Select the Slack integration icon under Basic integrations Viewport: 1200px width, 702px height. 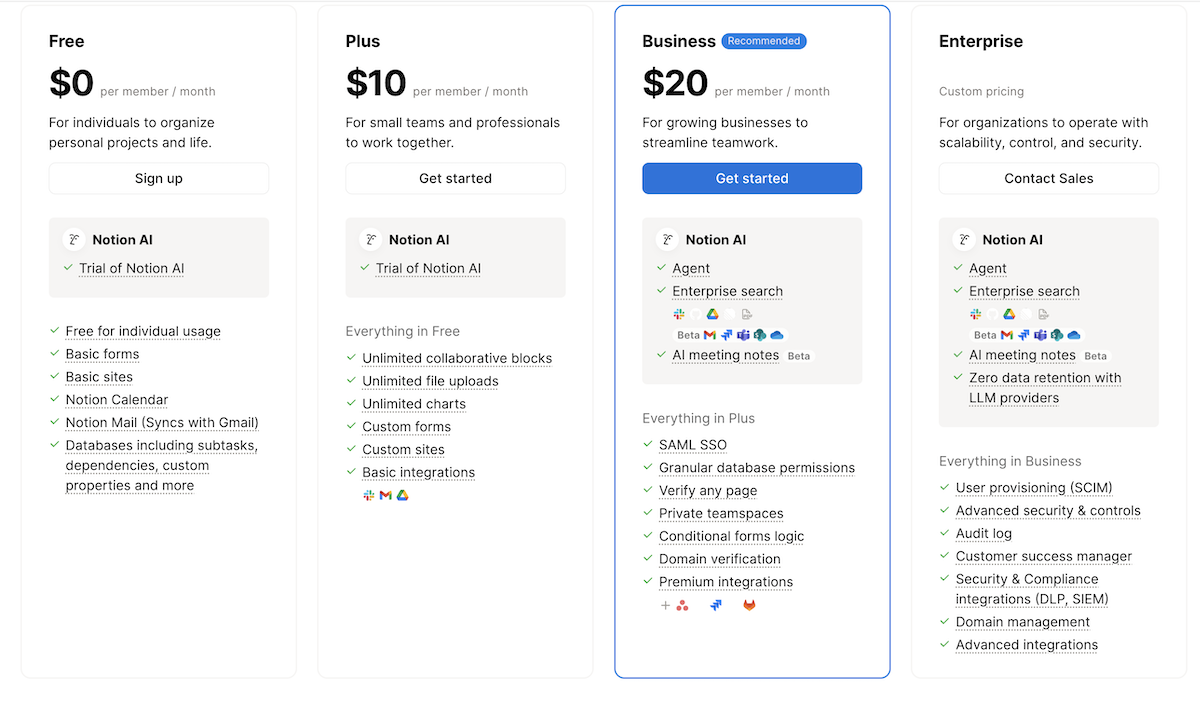click(x=369, y=495)
